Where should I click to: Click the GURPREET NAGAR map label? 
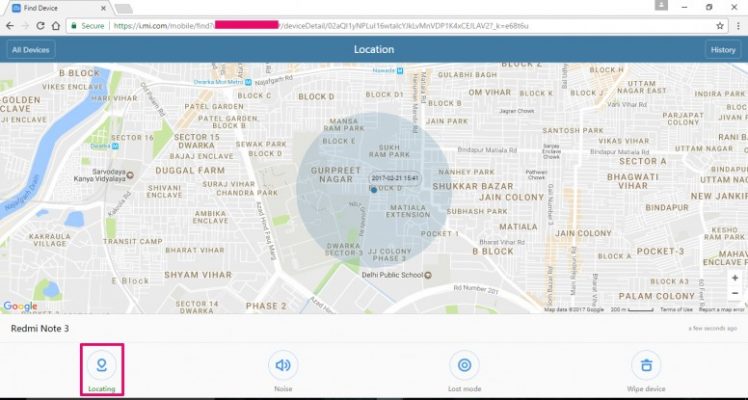335,175
